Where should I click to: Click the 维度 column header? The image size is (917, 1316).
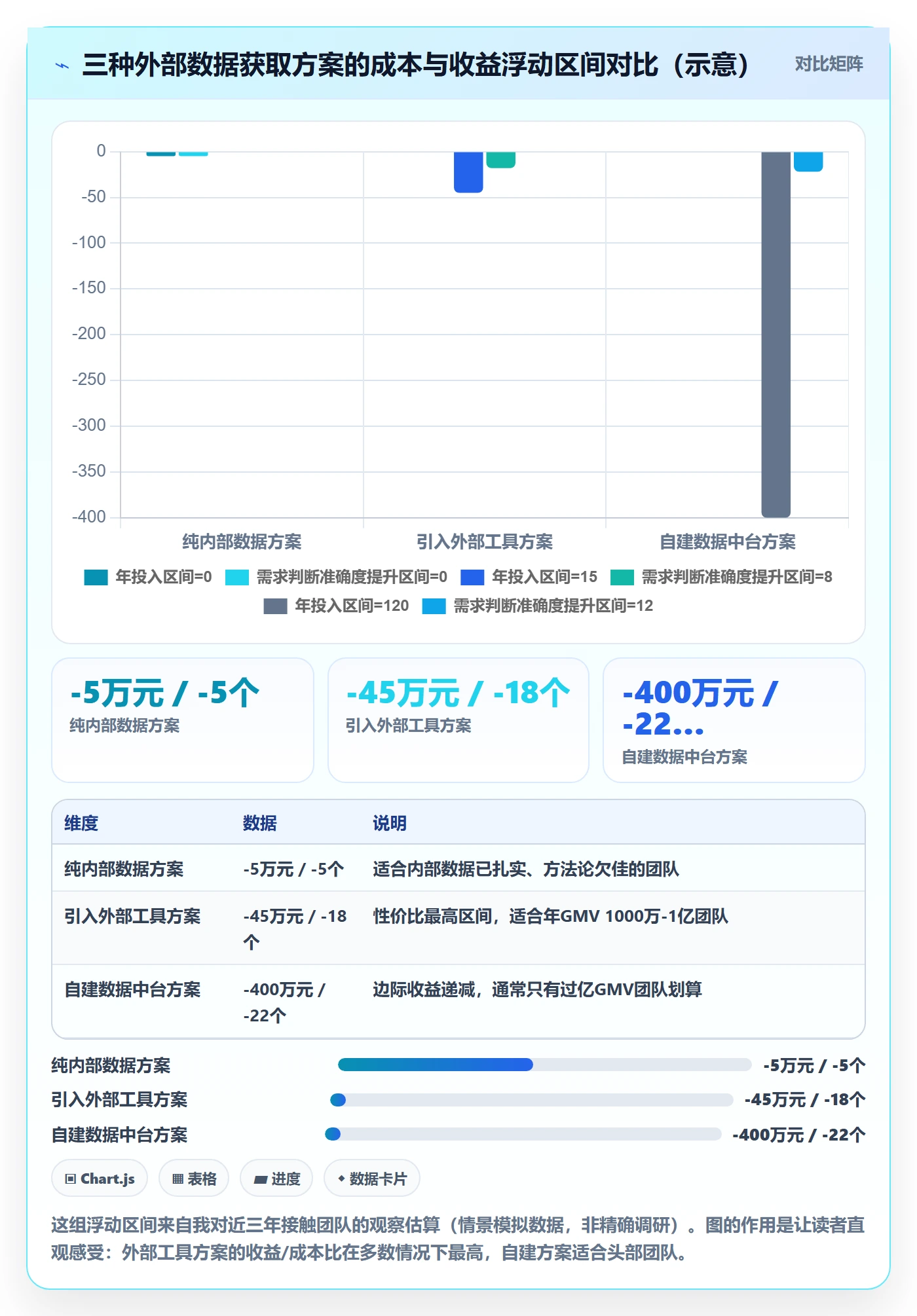point(81,823)
